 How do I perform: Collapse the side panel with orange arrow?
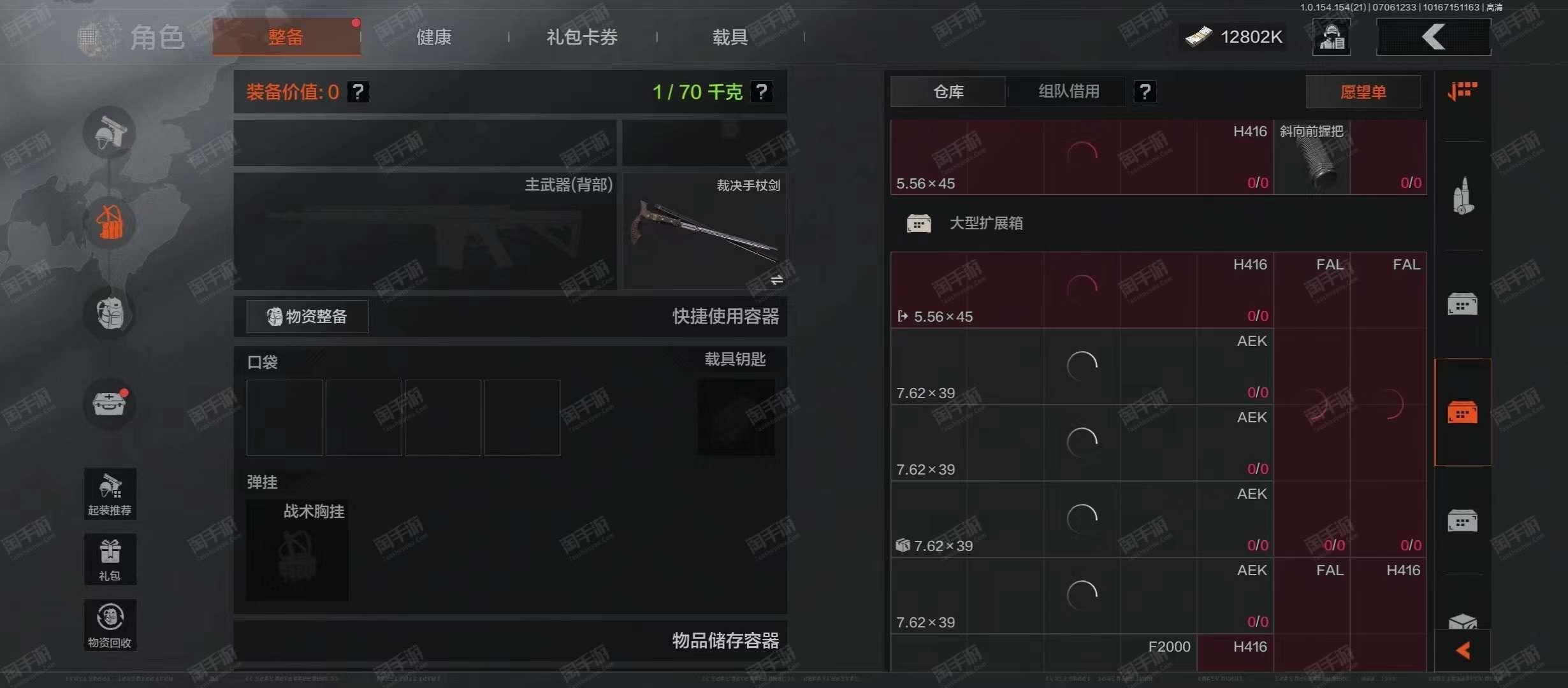click(1463, 650)
